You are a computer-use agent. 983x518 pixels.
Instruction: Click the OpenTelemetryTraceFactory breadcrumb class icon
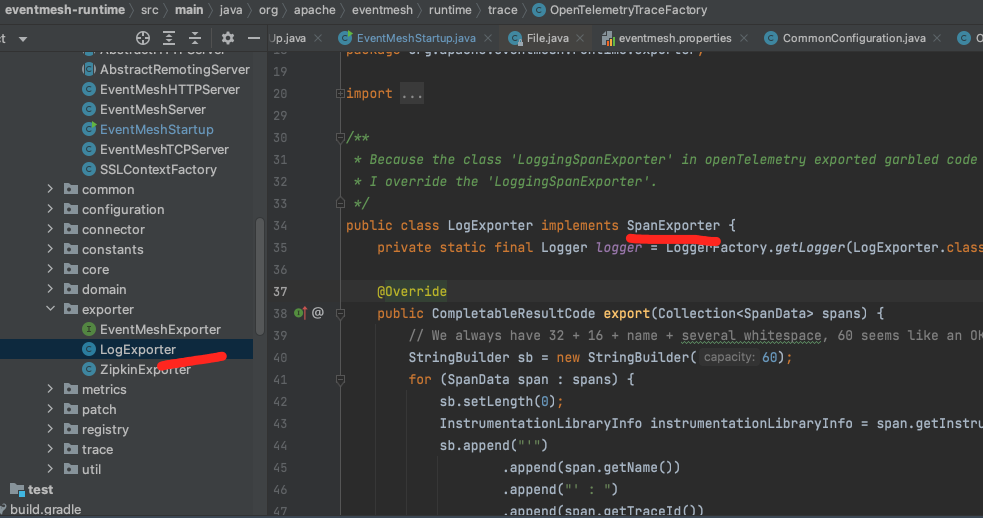tap(539, 10)
